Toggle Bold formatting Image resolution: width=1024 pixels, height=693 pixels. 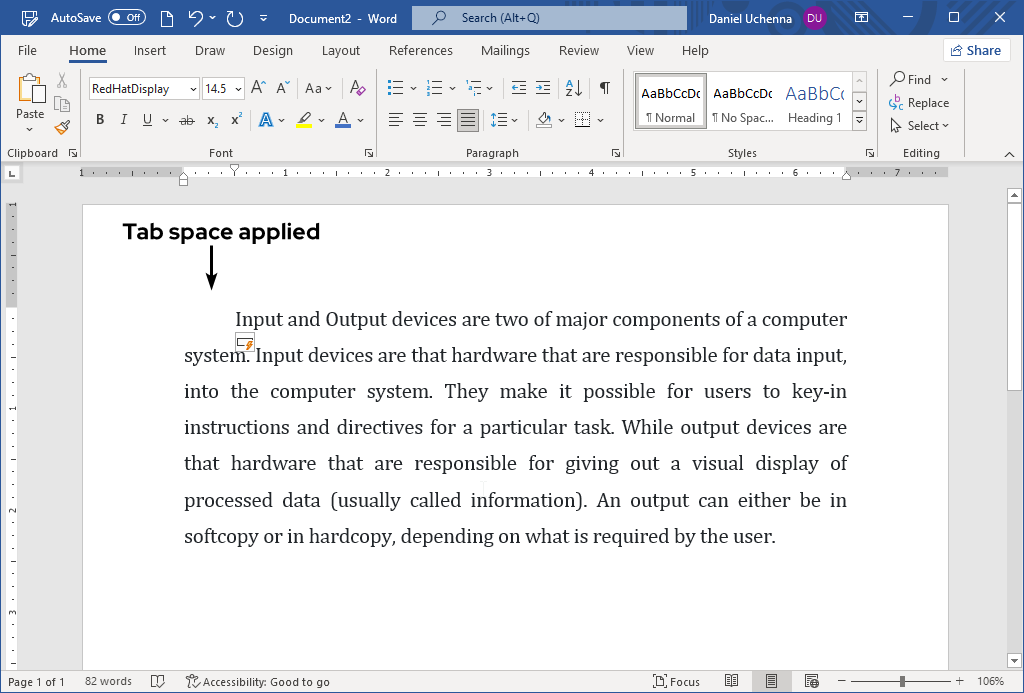pos(100,120)
